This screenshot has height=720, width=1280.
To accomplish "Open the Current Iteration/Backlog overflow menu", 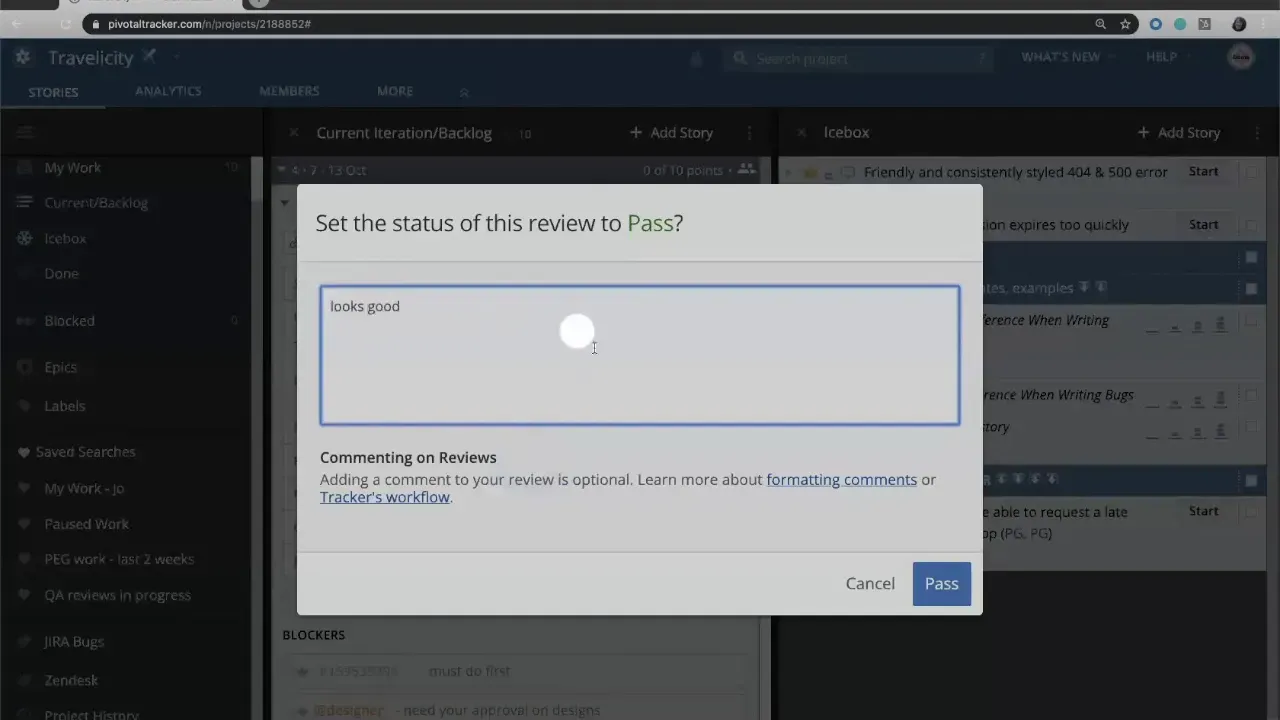I will click(x=748, y=132).
